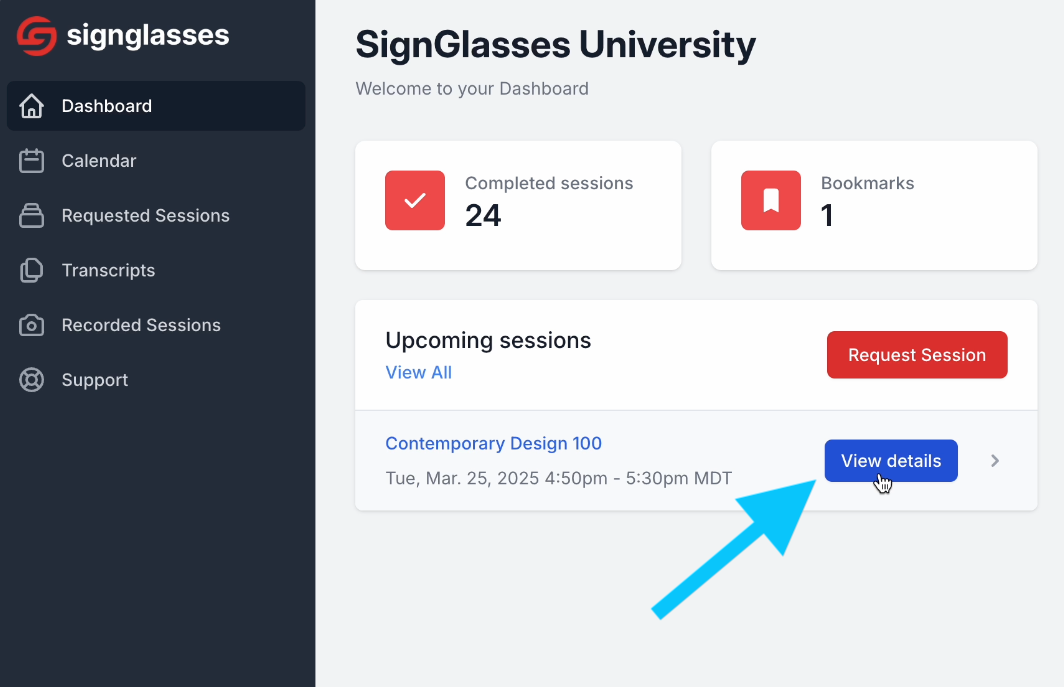Click the Dashboard home icon
The height and width of the screenshot is (687, 1064).
(x=31, y=106)
